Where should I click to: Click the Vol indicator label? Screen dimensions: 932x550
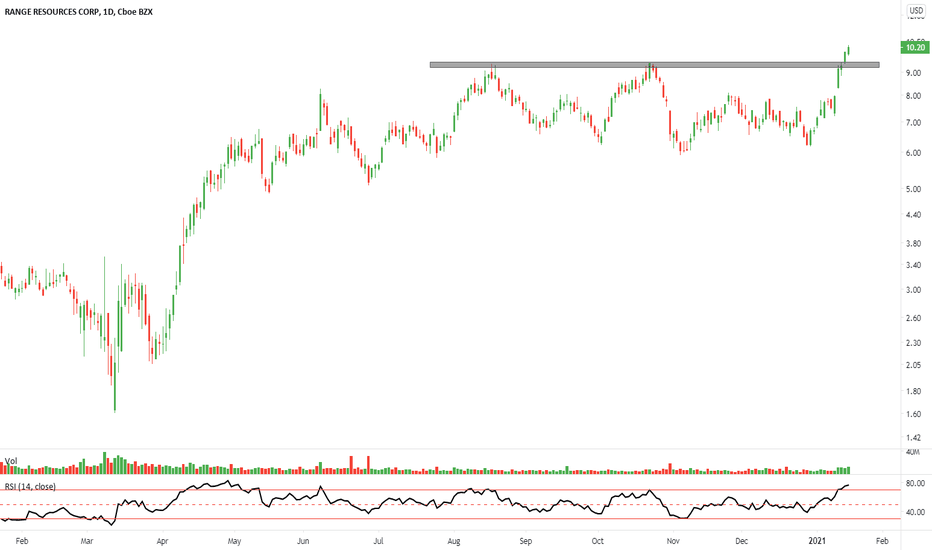tap(11, 461)
